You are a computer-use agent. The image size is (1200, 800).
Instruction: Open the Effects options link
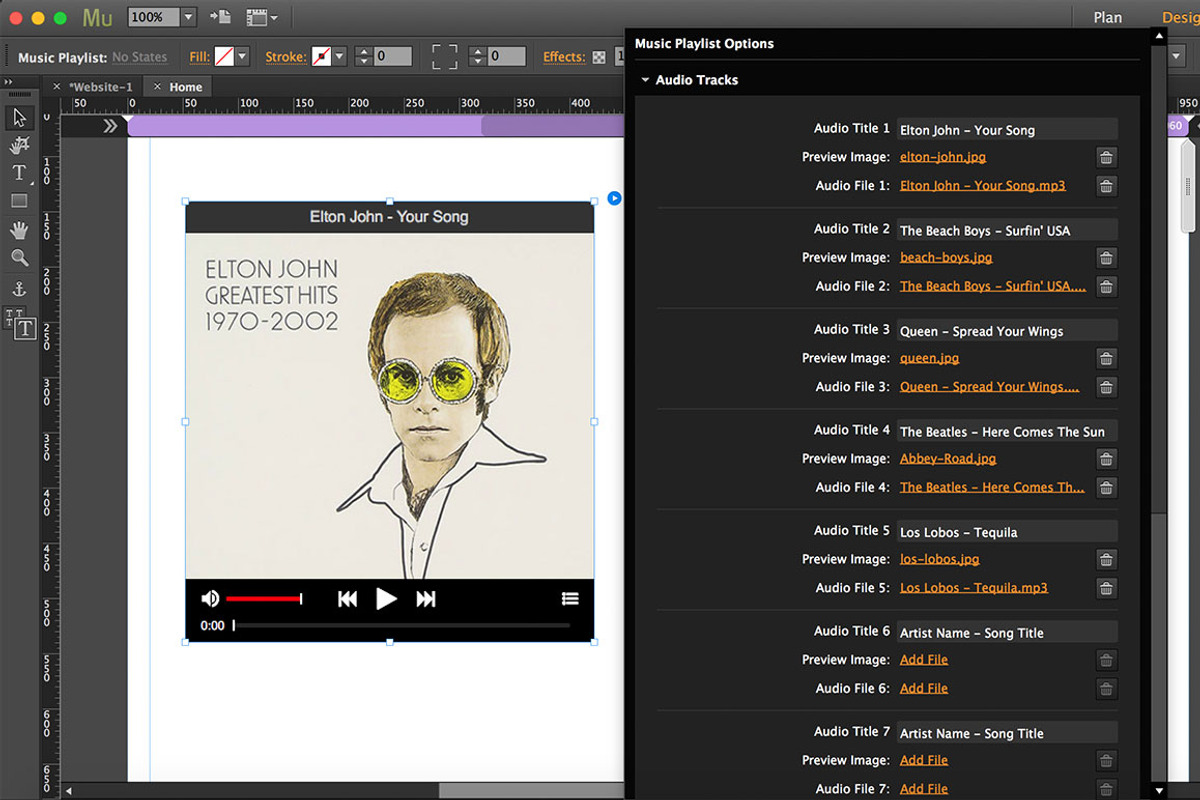pyautogui.click(x=564, y=57)
